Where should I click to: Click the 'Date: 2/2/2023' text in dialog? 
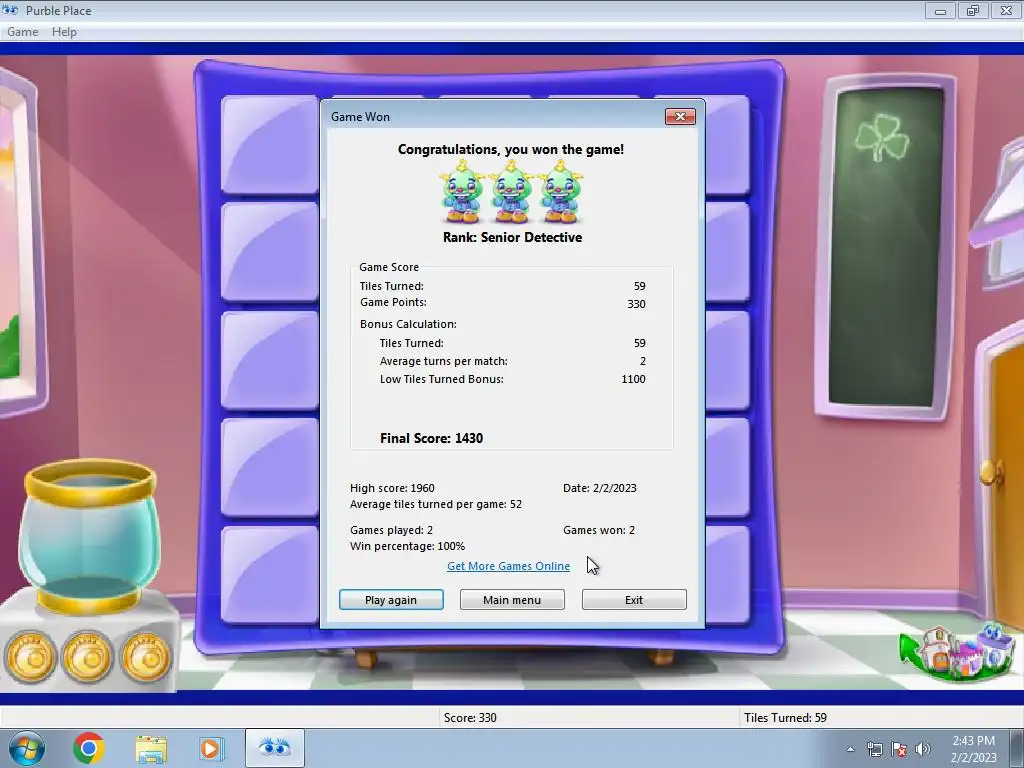(x=600, y=488)
